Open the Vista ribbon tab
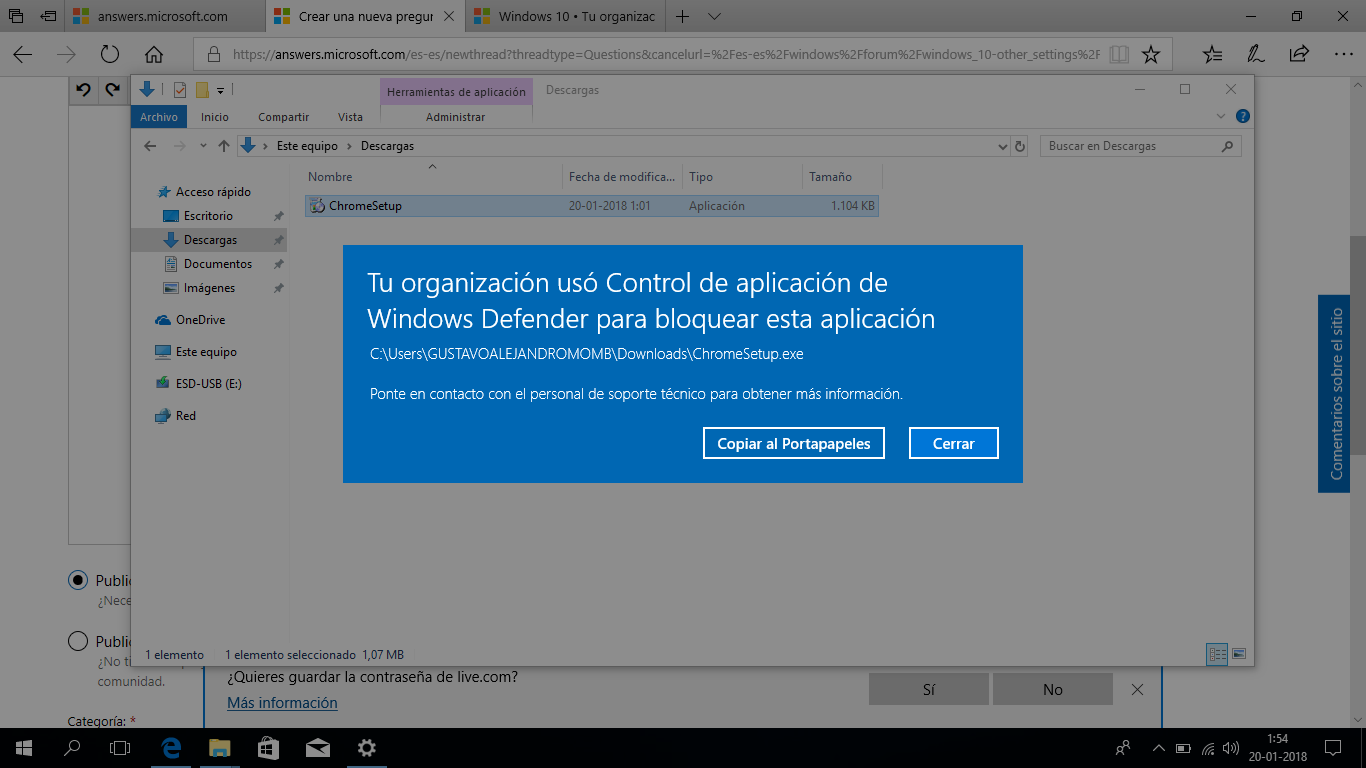 click(350, 117)
